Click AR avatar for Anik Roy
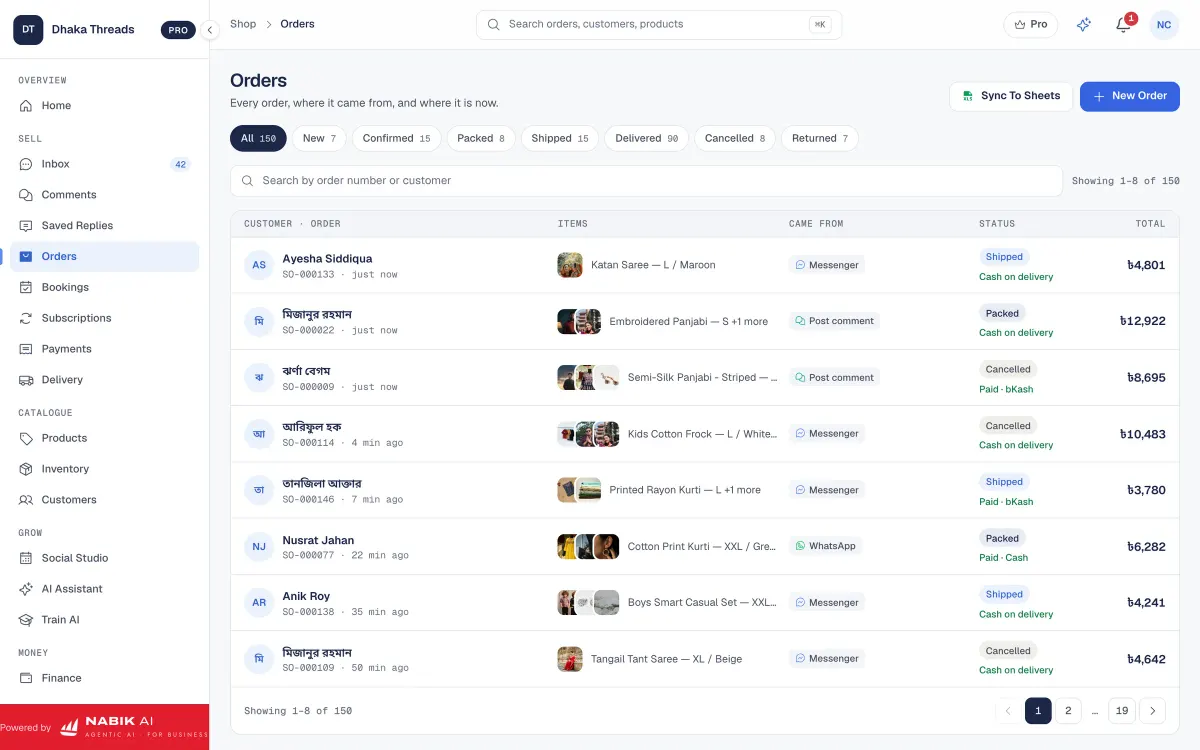 click(259, 603)
